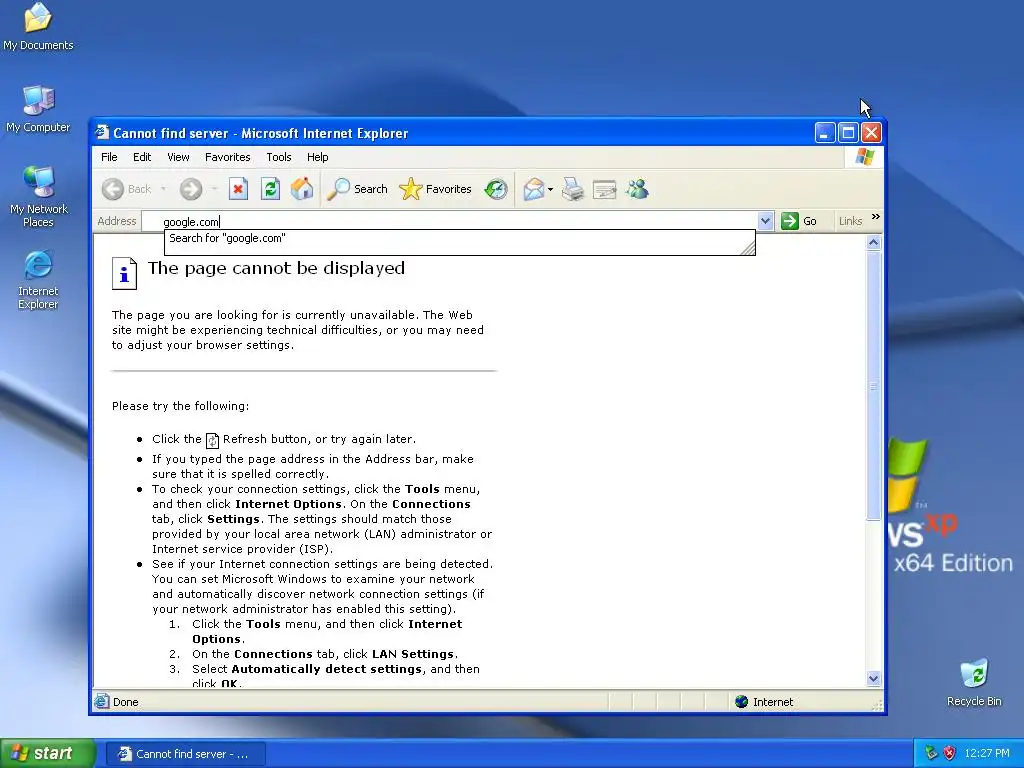The image size is (1024, 768).
Task: Open the Messenger people icon
Action: [x=637, y=189]
